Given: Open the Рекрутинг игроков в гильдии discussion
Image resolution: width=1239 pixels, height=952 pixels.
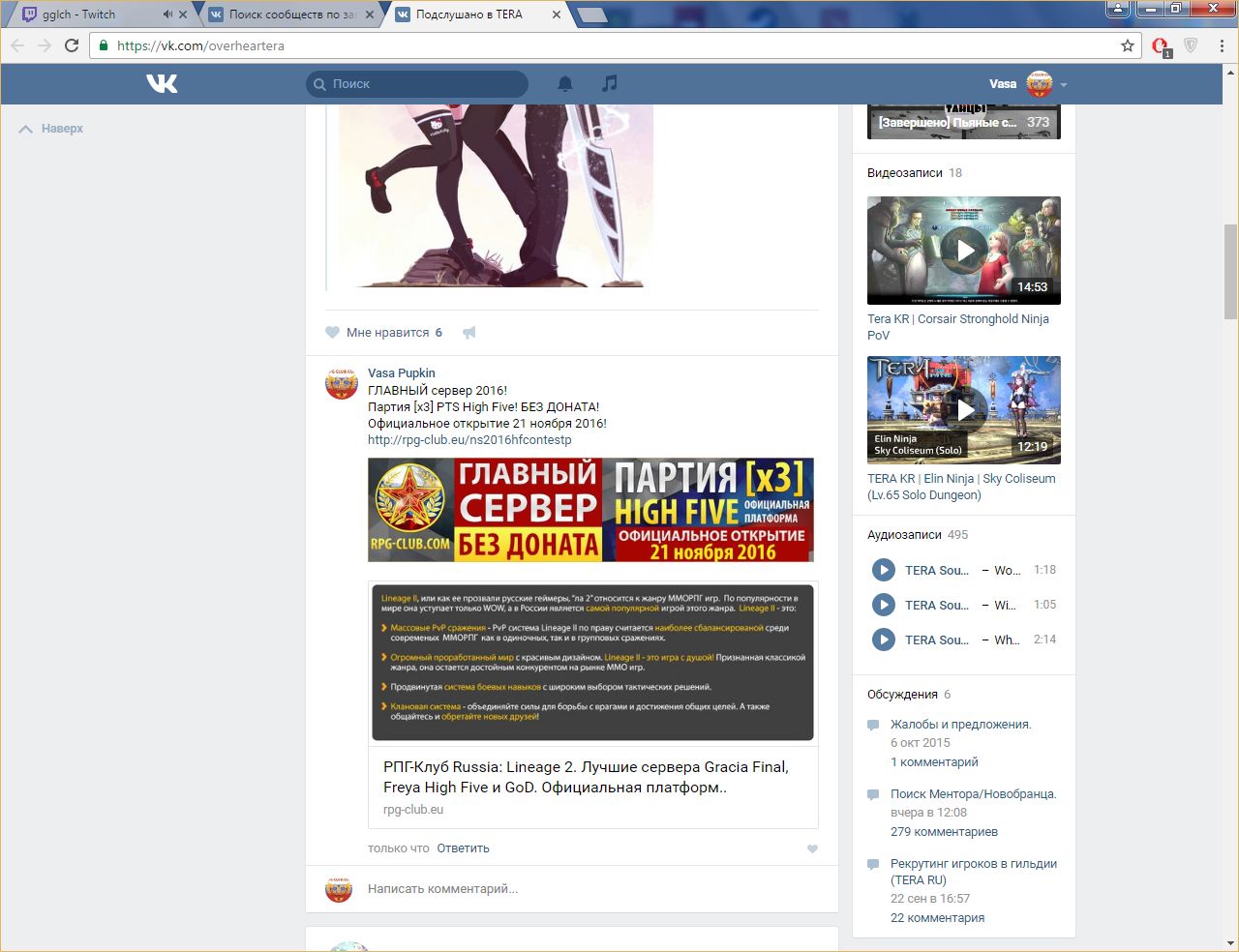Looking at the screenshot, I should (974, 872).
